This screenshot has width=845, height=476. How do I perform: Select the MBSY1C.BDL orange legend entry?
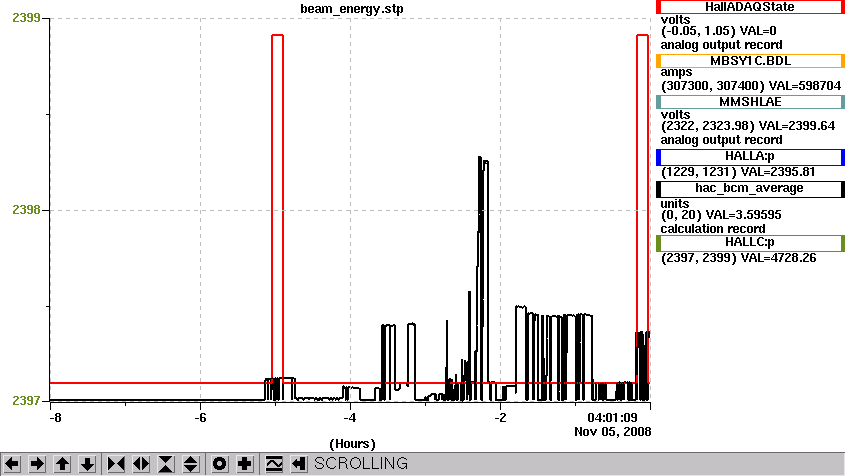point(750,61)
